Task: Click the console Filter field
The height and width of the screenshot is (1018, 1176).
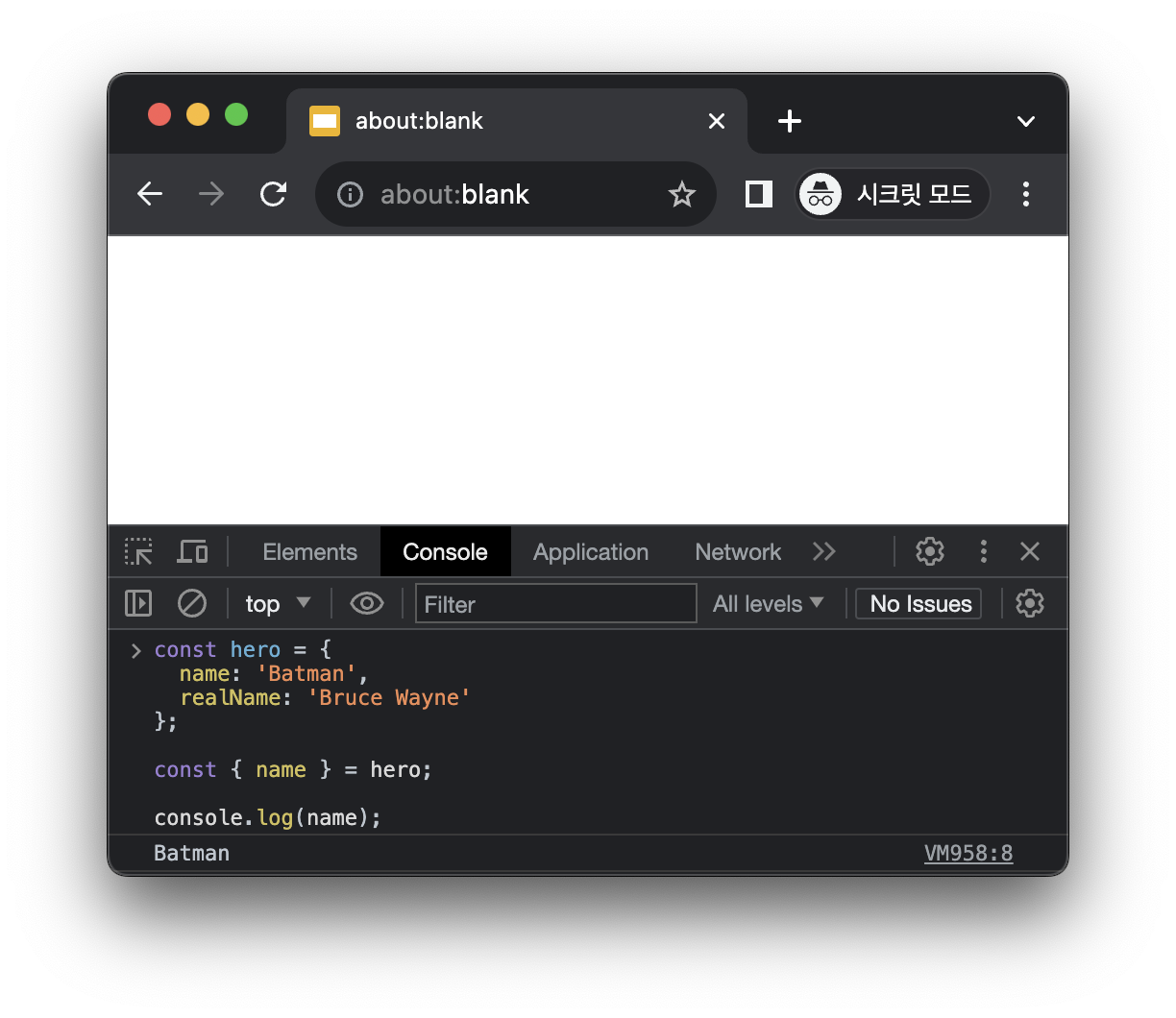Action: 556,603
